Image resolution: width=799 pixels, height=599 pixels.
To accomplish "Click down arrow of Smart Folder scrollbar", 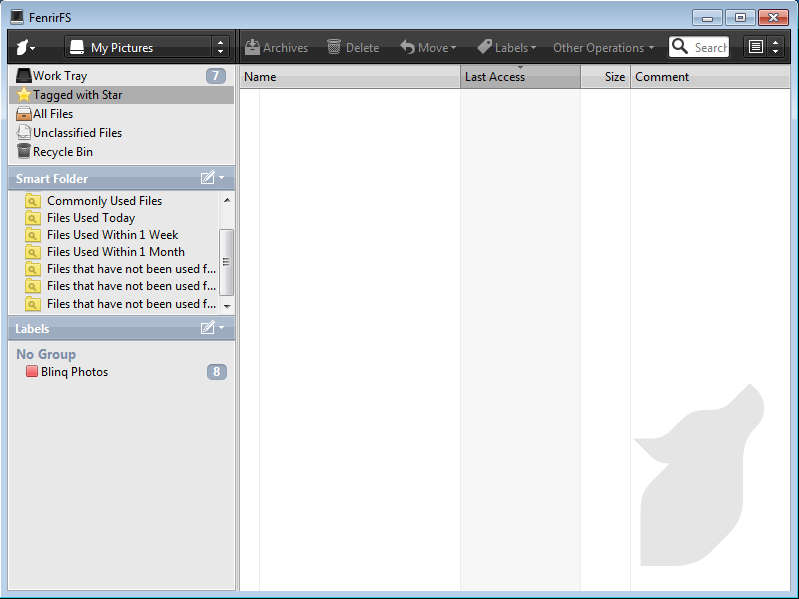I will click(227, 306).
